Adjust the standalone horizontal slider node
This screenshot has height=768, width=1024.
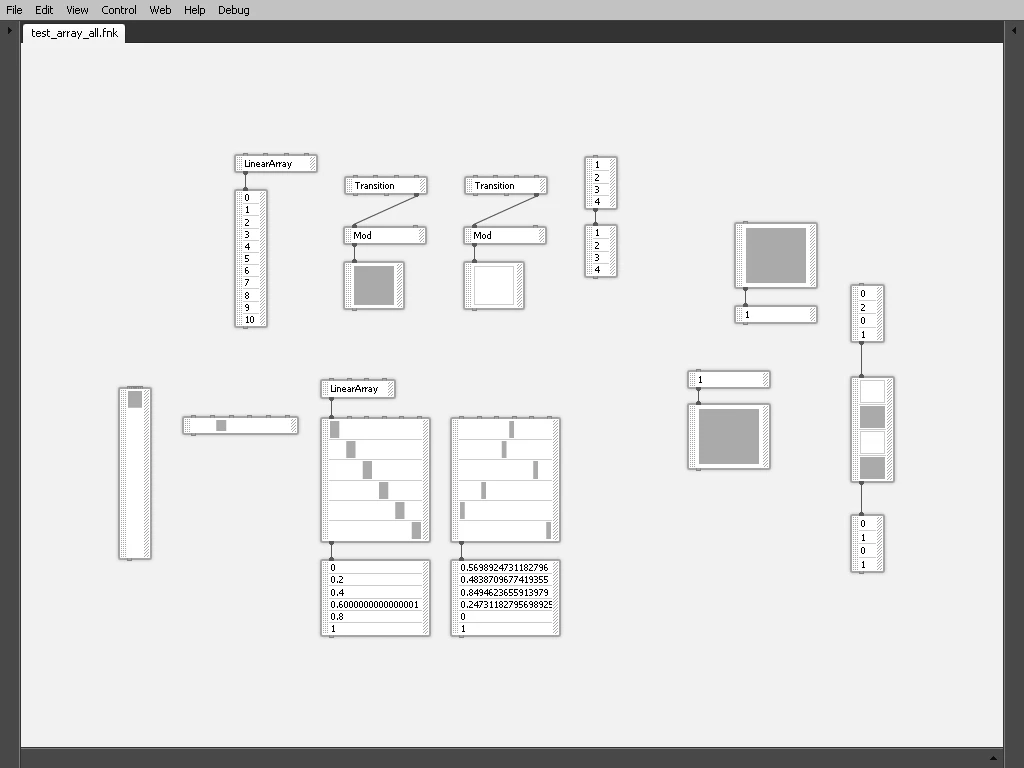tap(240, 425)
